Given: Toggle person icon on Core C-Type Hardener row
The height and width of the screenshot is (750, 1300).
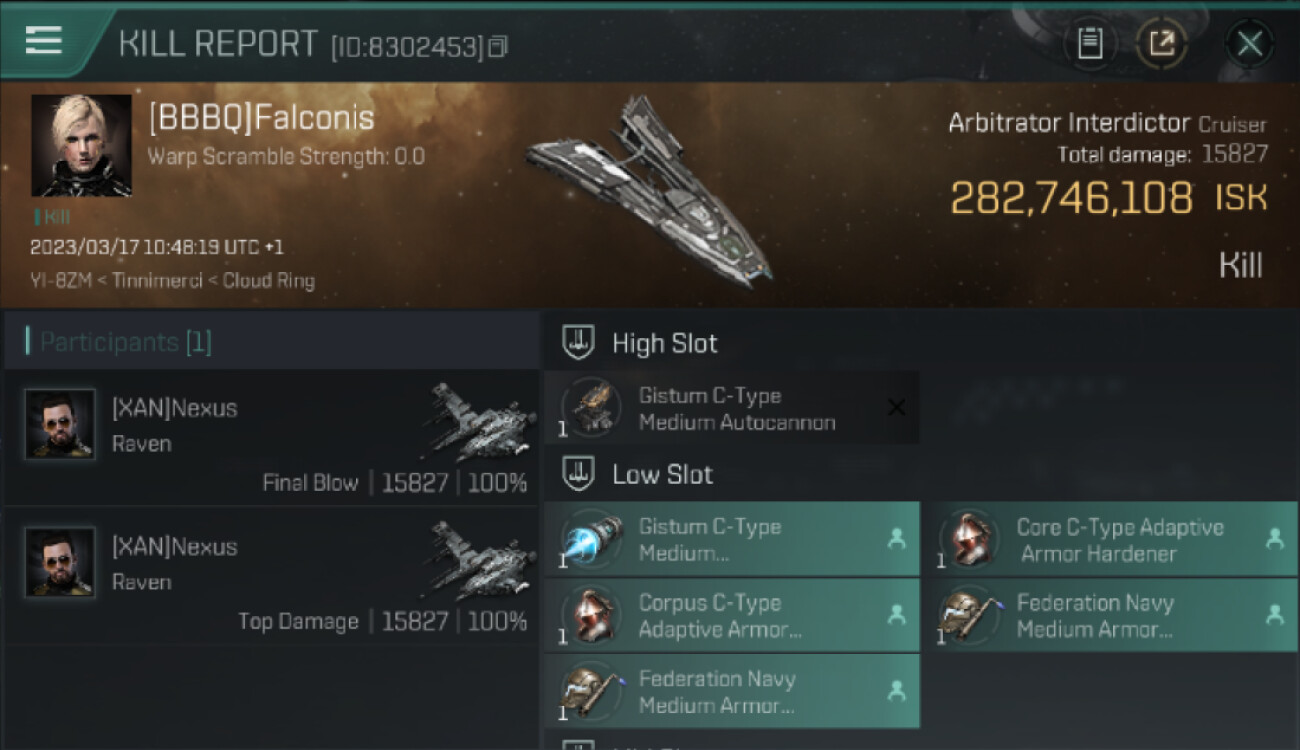Looking at the screenshot, I should (1274, 540).
